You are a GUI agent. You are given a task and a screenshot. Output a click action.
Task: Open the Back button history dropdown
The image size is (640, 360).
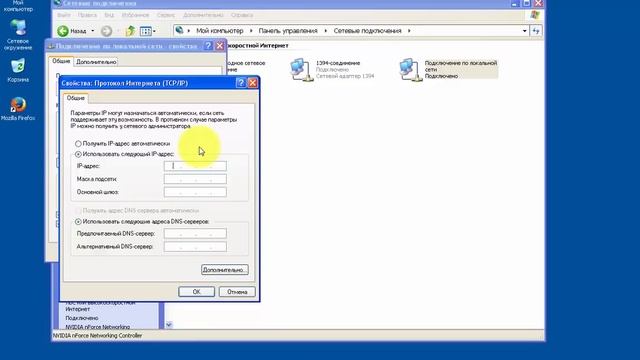click(x=93, y=31)
